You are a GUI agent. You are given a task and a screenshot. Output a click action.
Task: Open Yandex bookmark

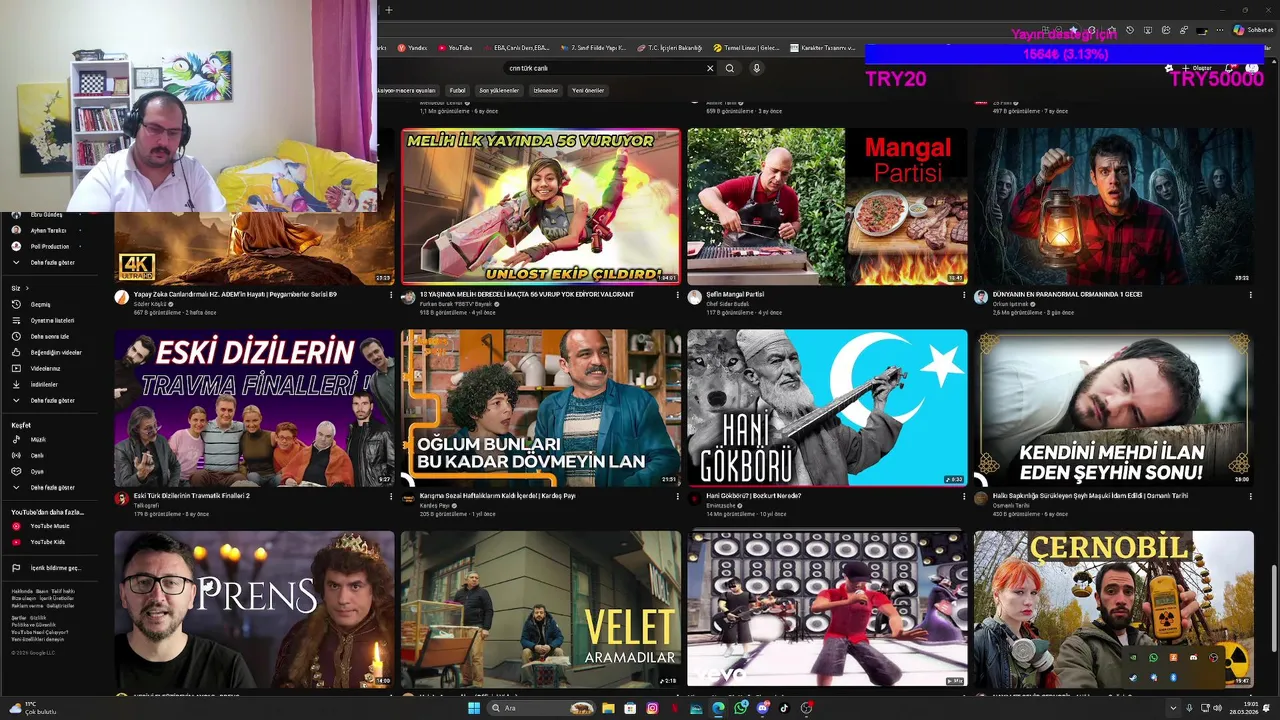pyautogui.click(x=412, y=47)
